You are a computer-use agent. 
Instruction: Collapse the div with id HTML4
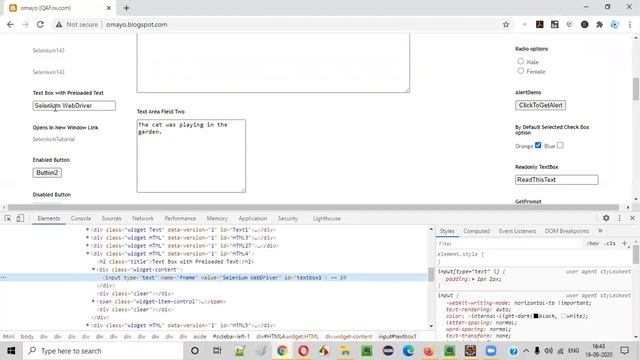[87, 253]
